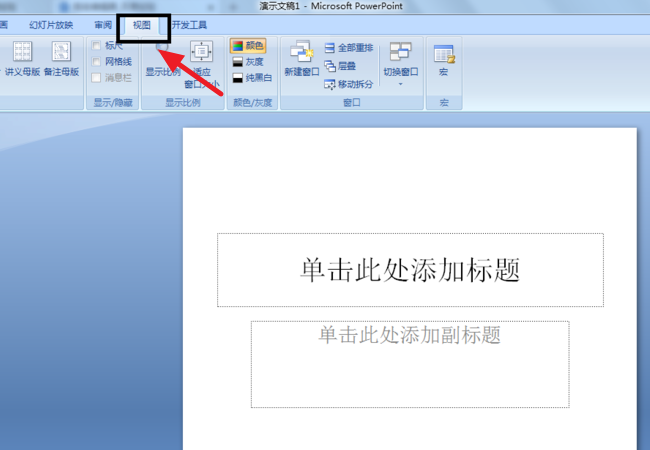Click the subtitle placeholder 单击此处添加副标题
This screenshot has height=450, width=650.
pos(410,364)
